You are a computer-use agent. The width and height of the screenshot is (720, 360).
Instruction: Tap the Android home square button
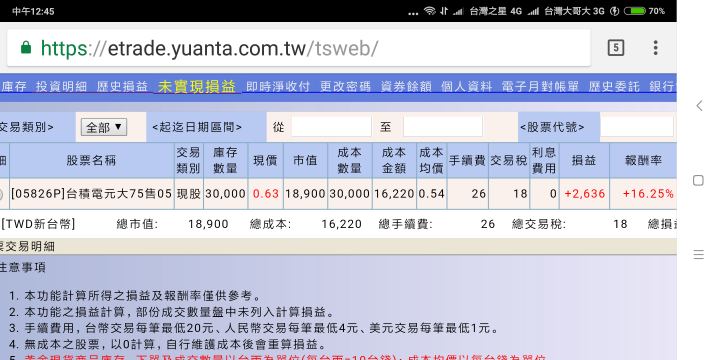click(698, 180)
